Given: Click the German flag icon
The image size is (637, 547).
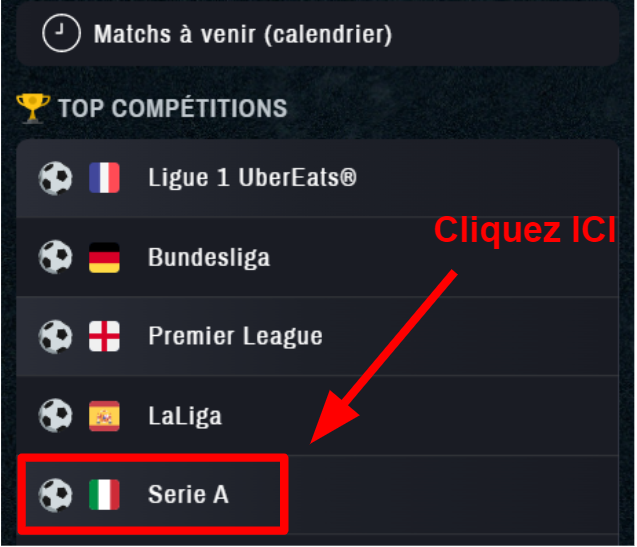Looking at the screenshot, I should [104, 258].
